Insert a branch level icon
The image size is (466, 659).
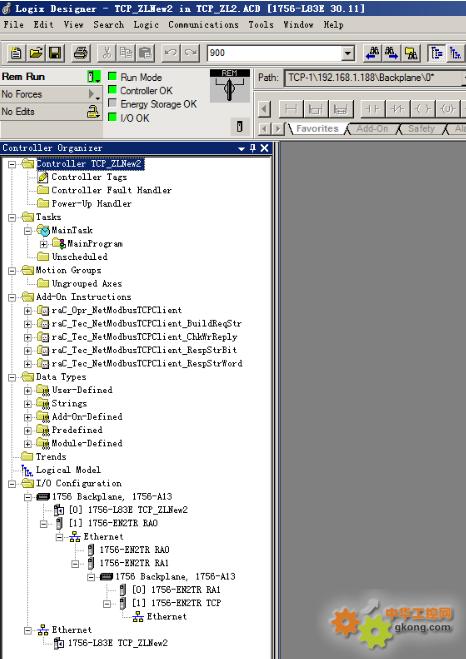(340, 109)
